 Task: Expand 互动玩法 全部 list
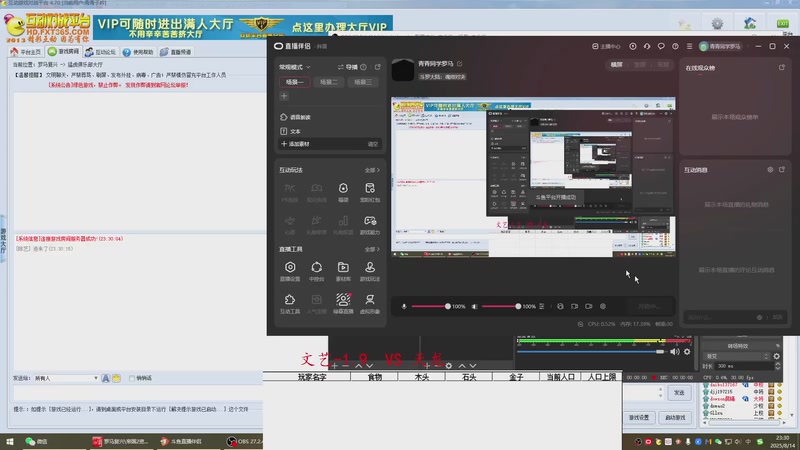(372, 170)
